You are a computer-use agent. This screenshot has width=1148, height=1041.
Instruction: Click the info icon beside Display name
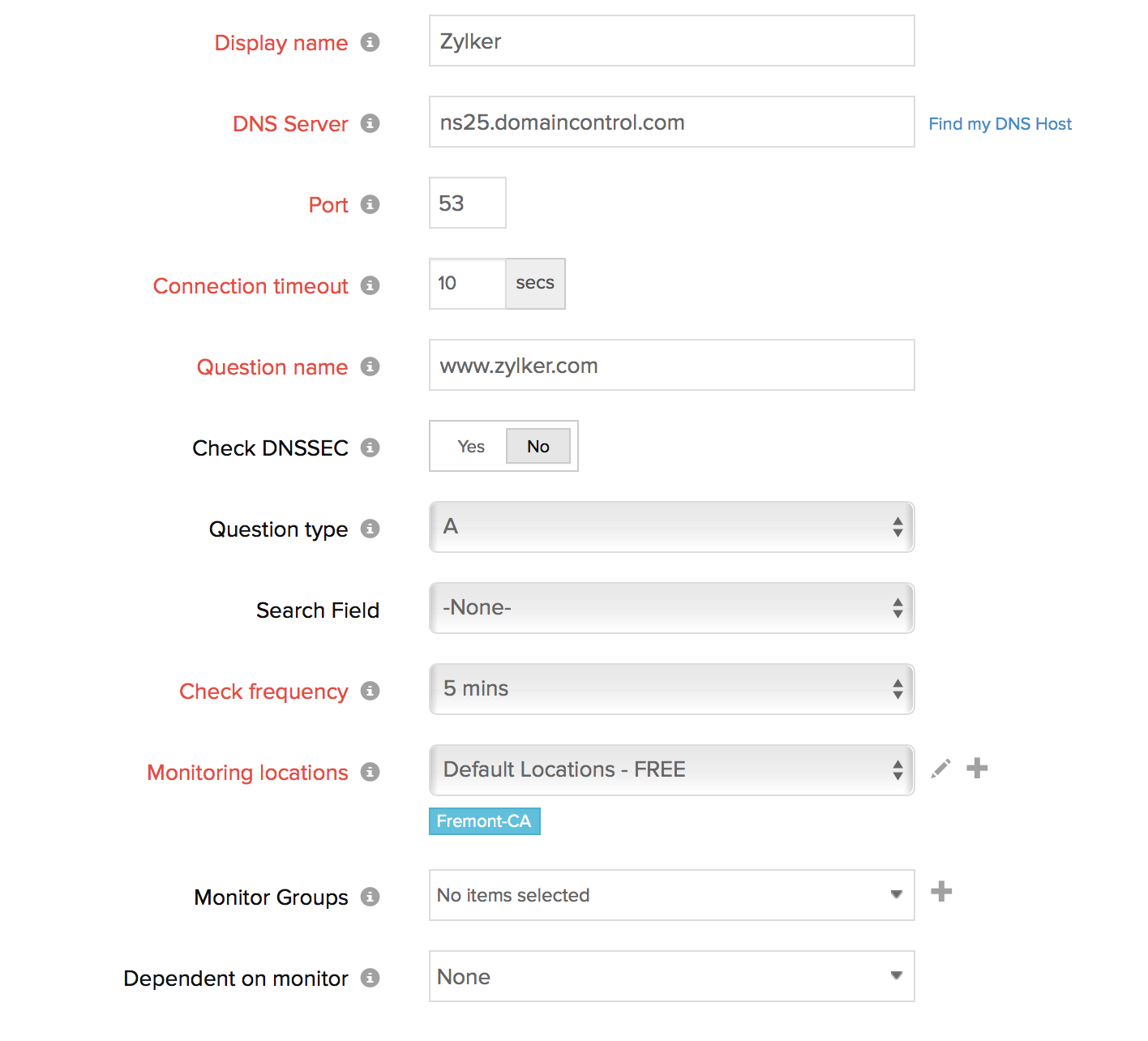click(x=370, y=42)
